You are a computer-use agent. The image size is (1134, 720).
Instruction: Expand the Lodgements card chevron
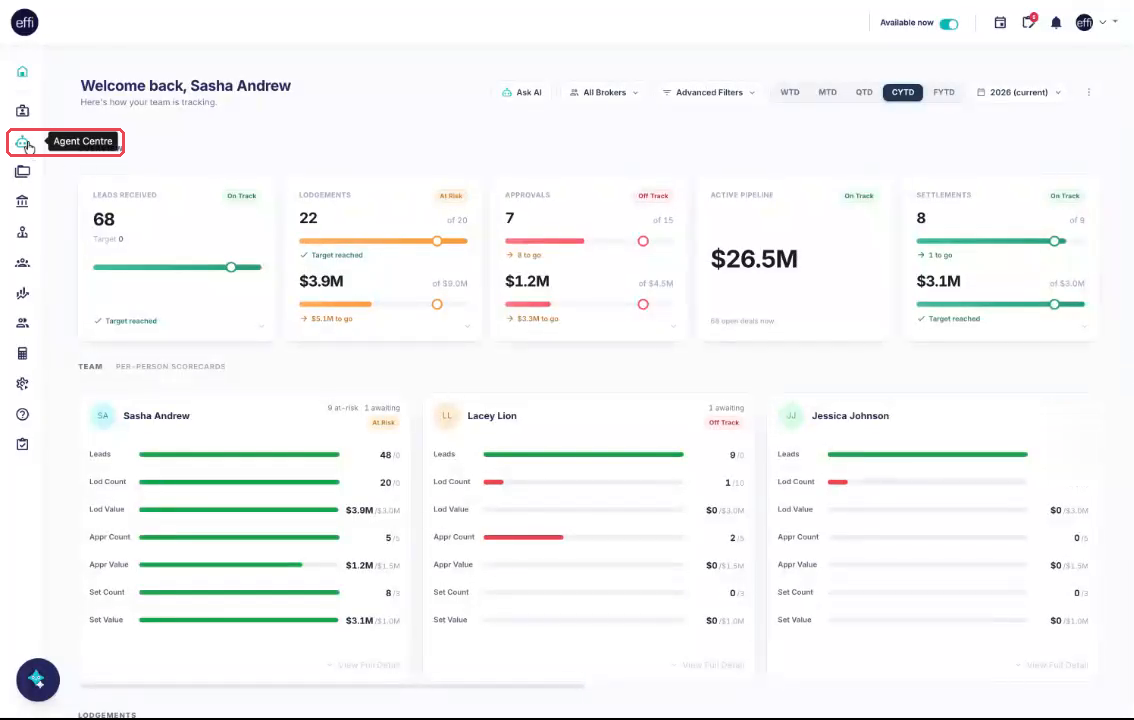pyautogui.click(x=467, y=326)
